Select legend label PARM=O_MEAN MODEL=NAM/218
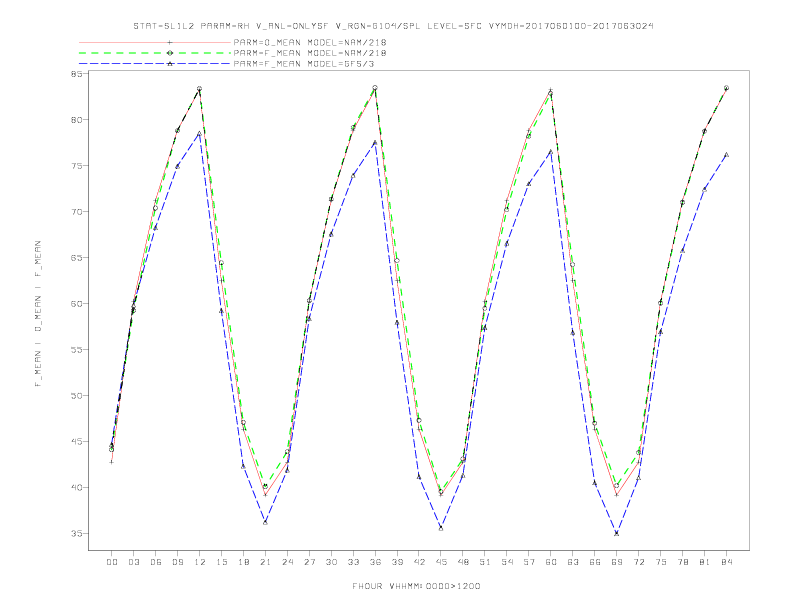 310,42
